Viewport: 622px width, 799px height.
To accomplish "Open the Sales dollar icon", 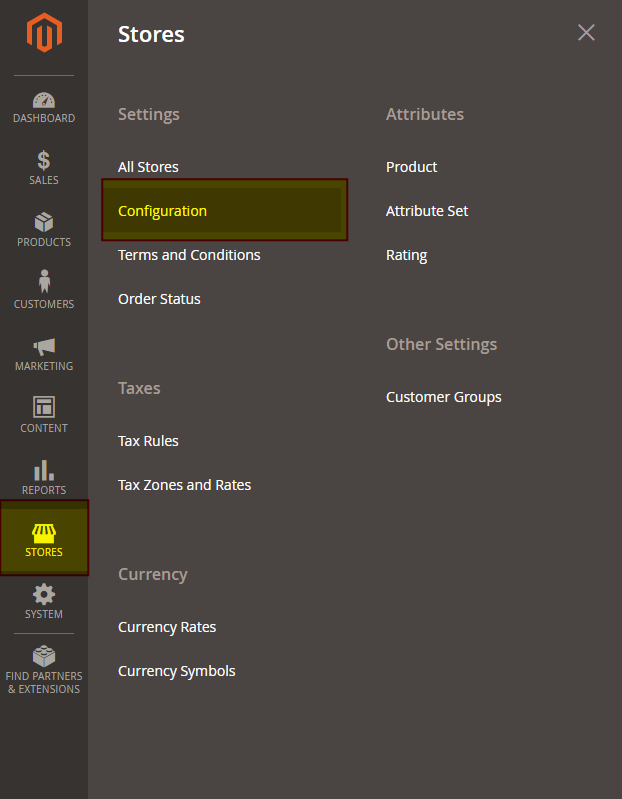I will (x=44, y=161).
